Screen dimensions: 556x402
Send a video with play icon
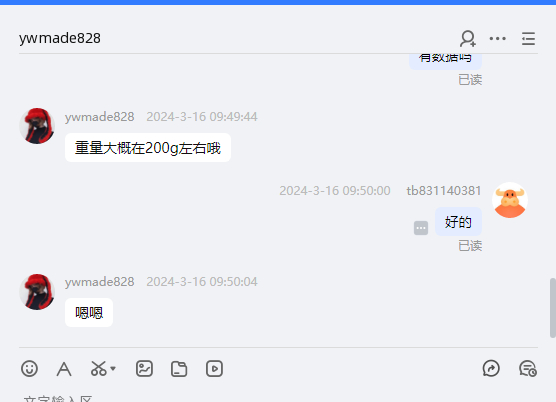tap(214, 369)
